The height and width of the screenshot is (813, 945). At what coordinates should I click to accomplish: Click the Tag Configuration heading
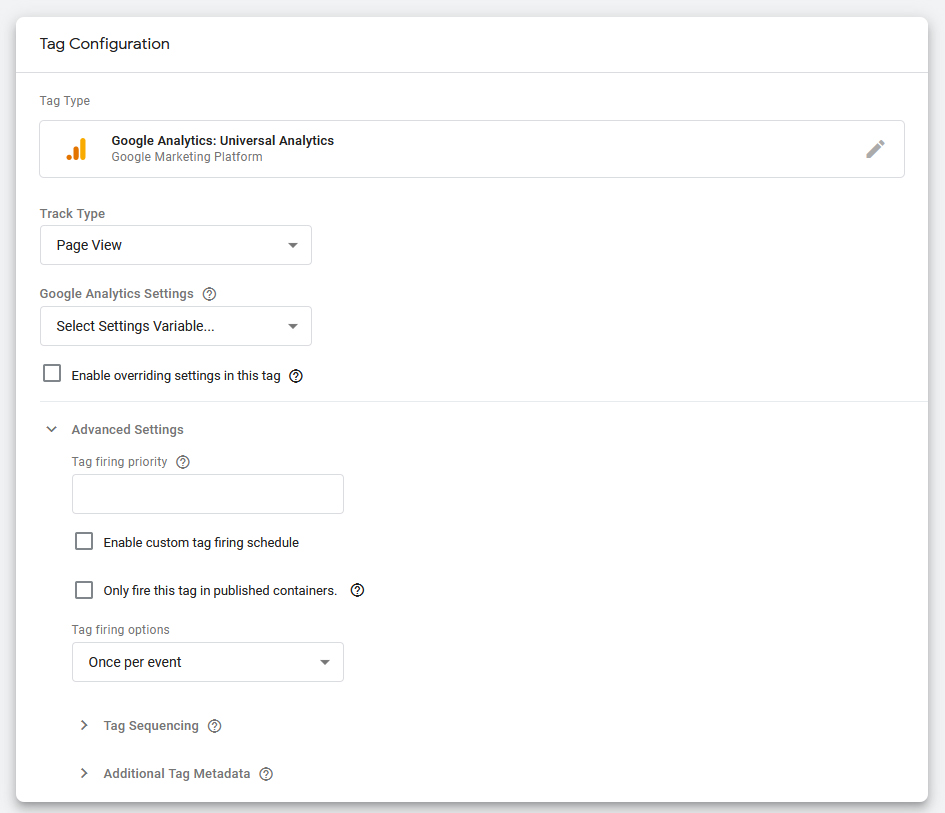[x=105, y=44]
